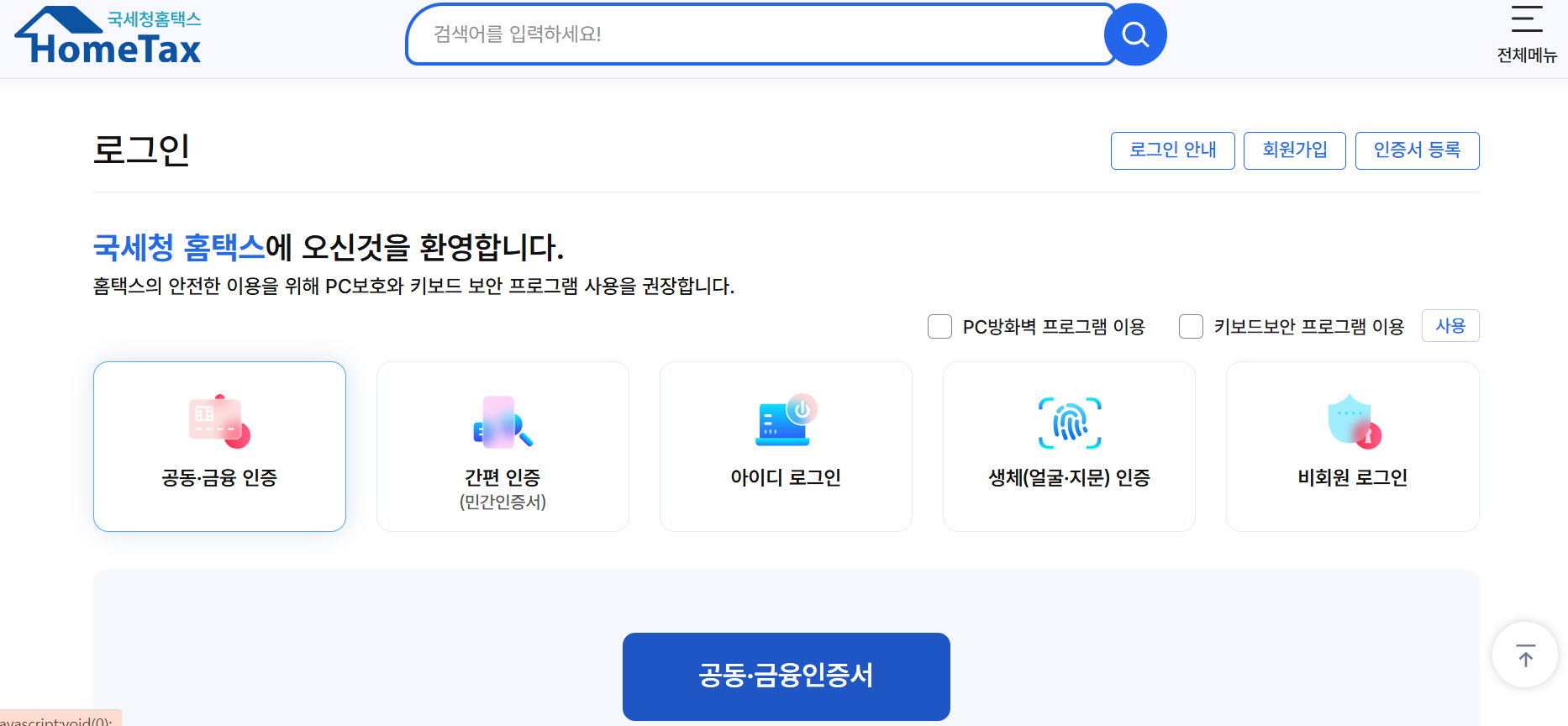Click the magnifier search button

click(1135, 34)
